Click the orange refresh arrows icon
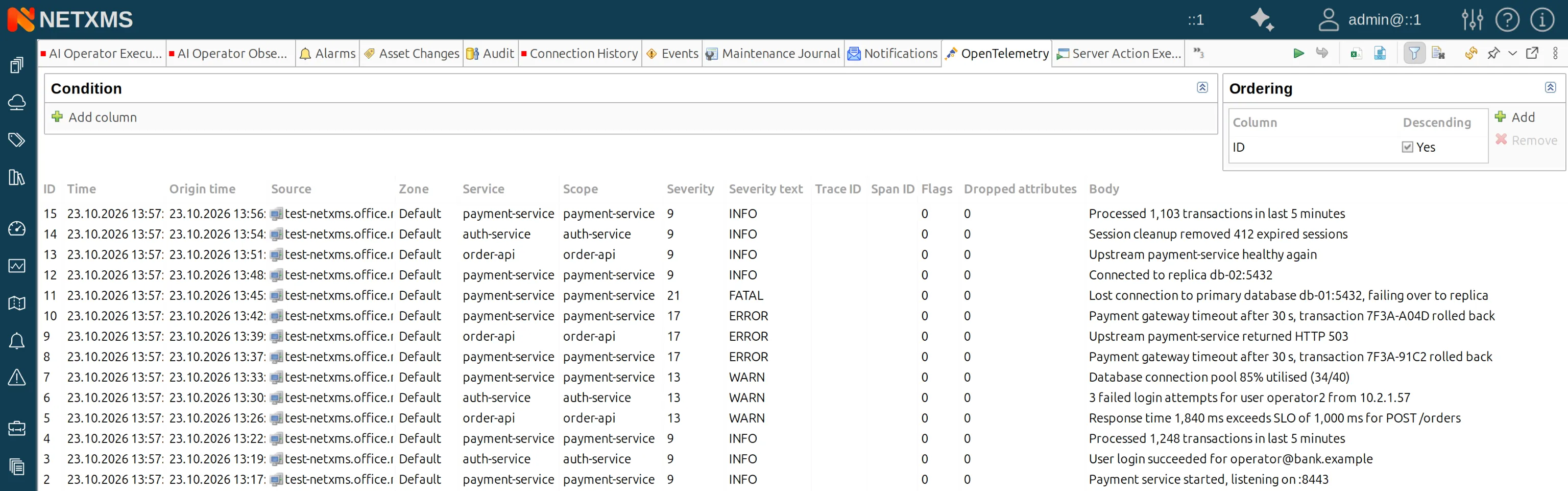This screenshot has height=491, width=1568. (1470, 54)
